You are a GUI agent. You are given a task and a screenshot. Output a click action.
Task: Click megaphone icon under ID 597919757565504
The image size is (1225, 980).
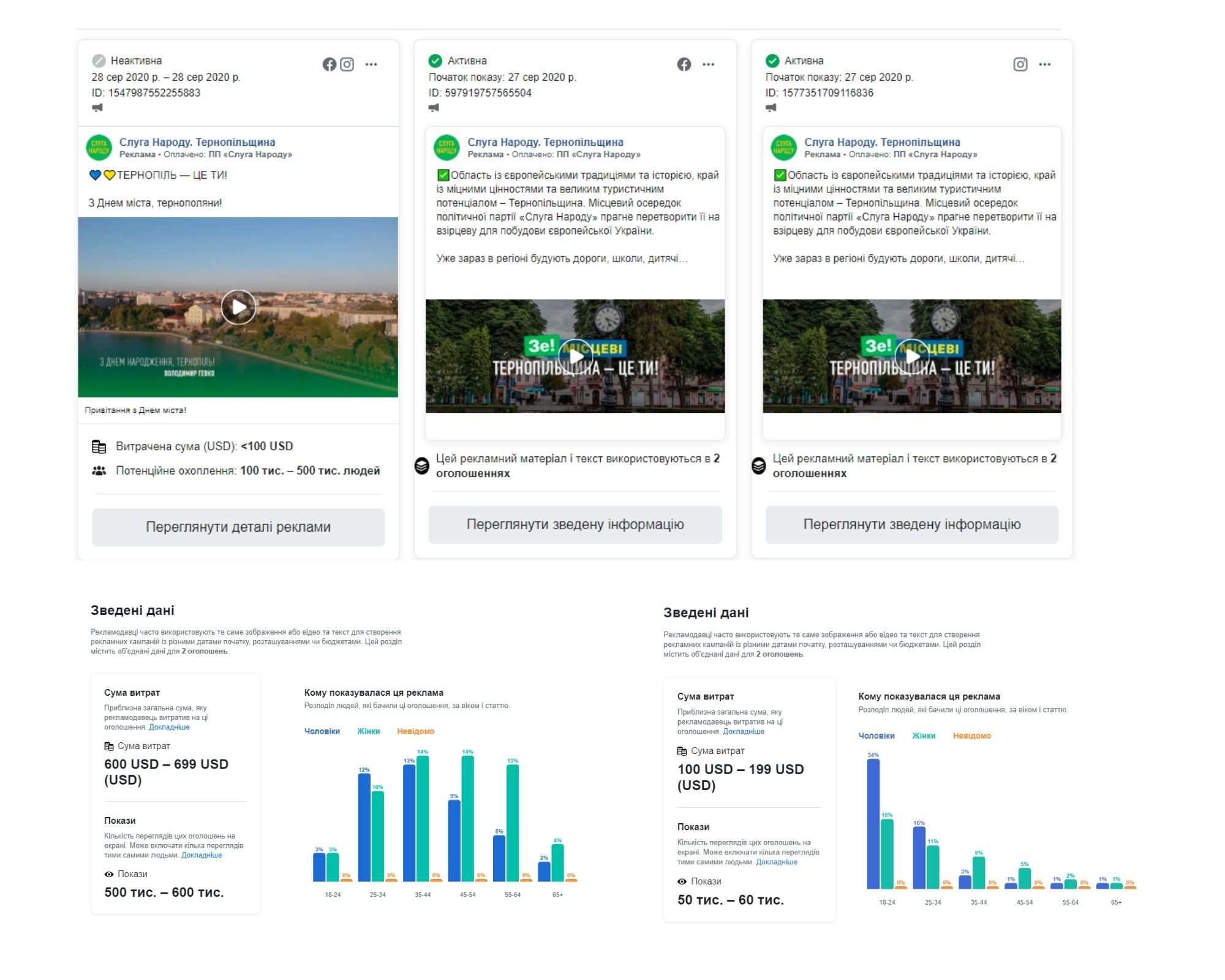tap(434, 108)
